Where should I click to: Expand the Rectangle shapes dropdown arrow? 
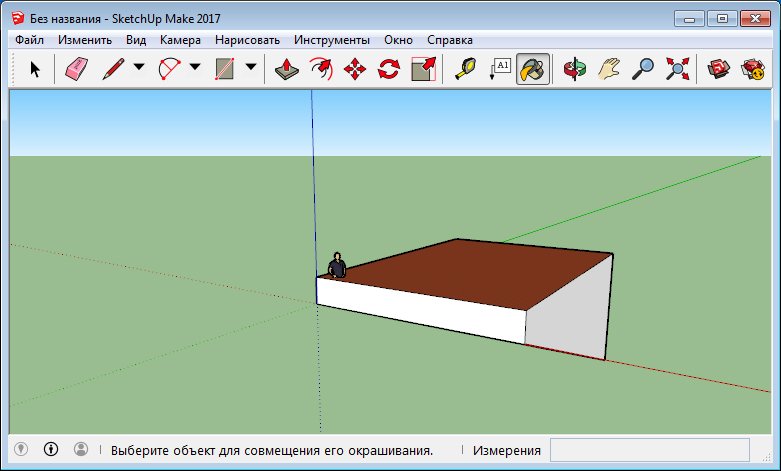(251, 68)
